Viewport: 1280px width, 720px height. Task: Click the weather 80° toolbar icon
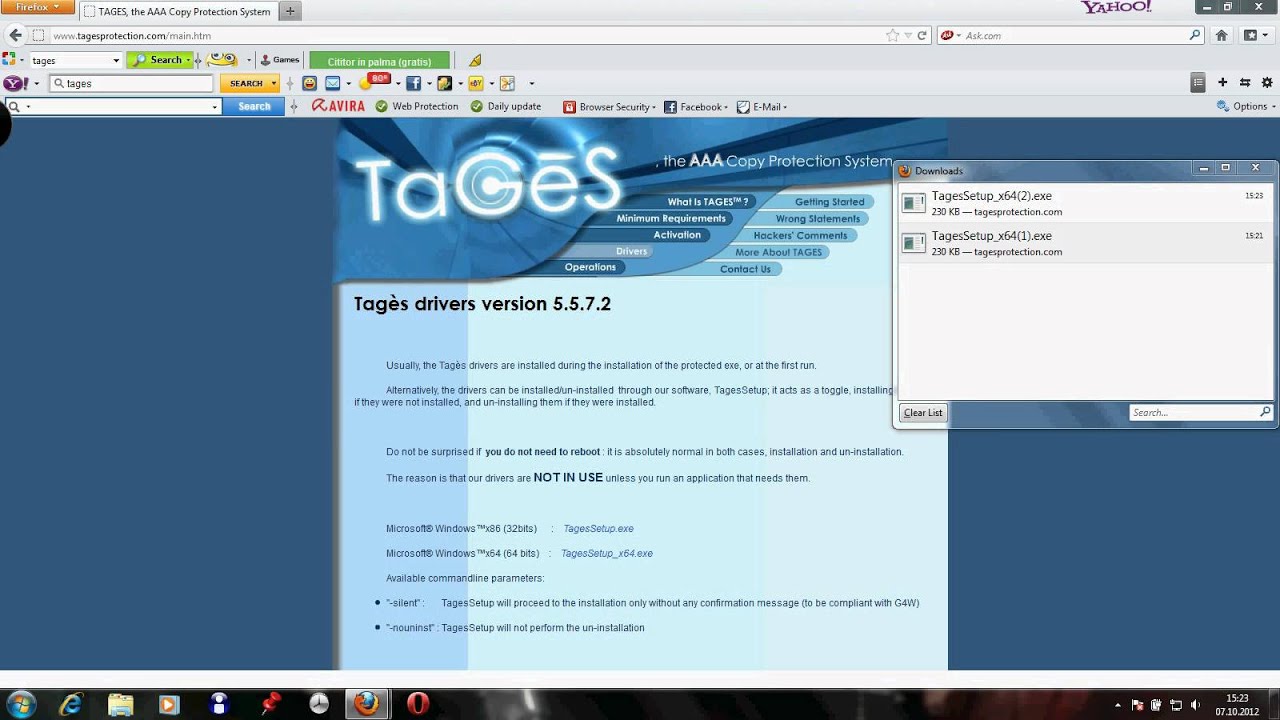(x=374, y=81)
